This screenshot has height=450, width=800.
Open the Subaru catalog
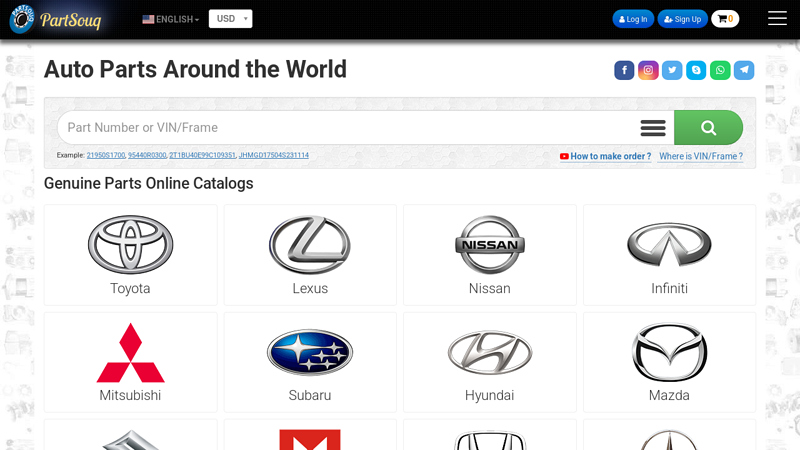point(310,362)
